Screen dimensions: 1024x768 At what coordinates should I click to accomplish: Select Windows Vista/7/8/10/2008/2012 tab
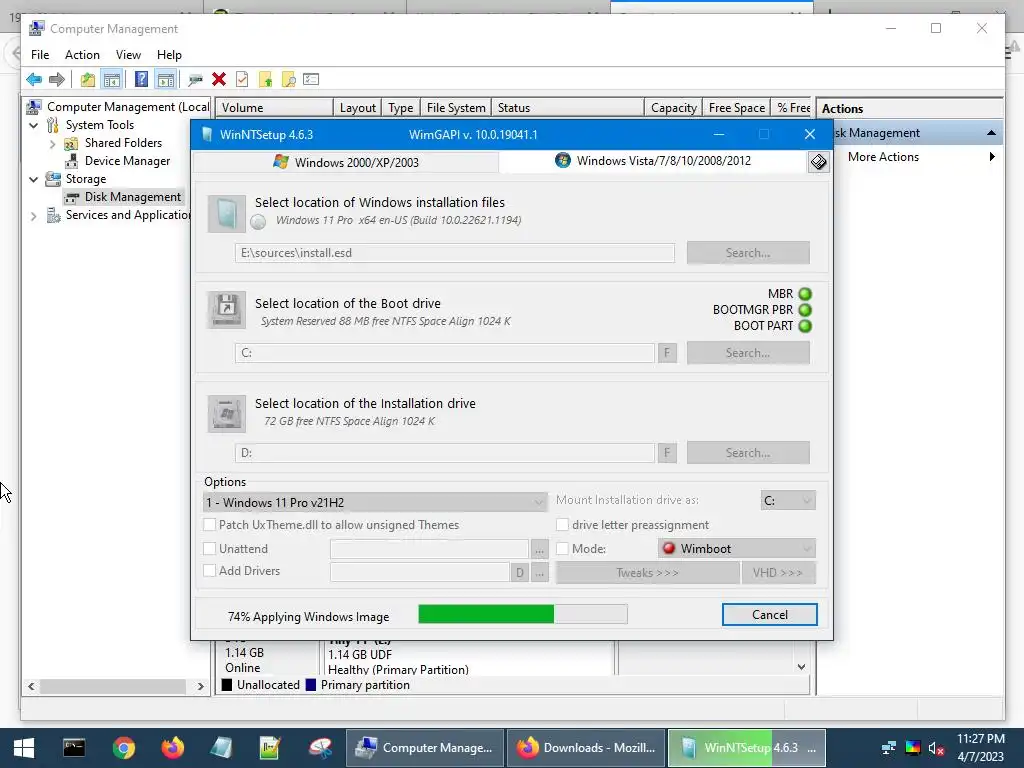654,161
